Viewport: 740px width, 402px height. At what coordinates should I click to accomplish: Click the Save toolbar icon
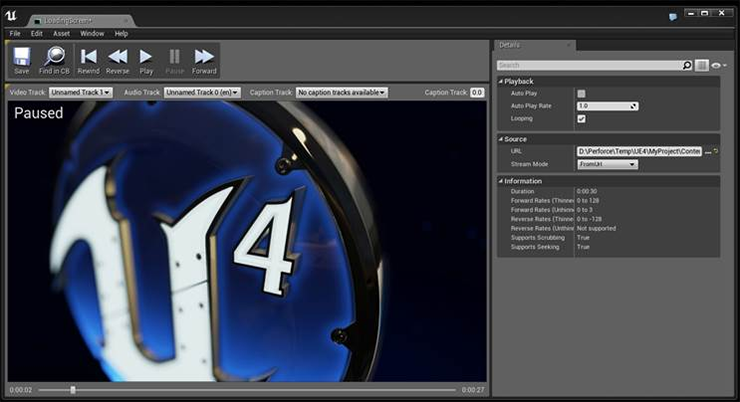[22, 56]
